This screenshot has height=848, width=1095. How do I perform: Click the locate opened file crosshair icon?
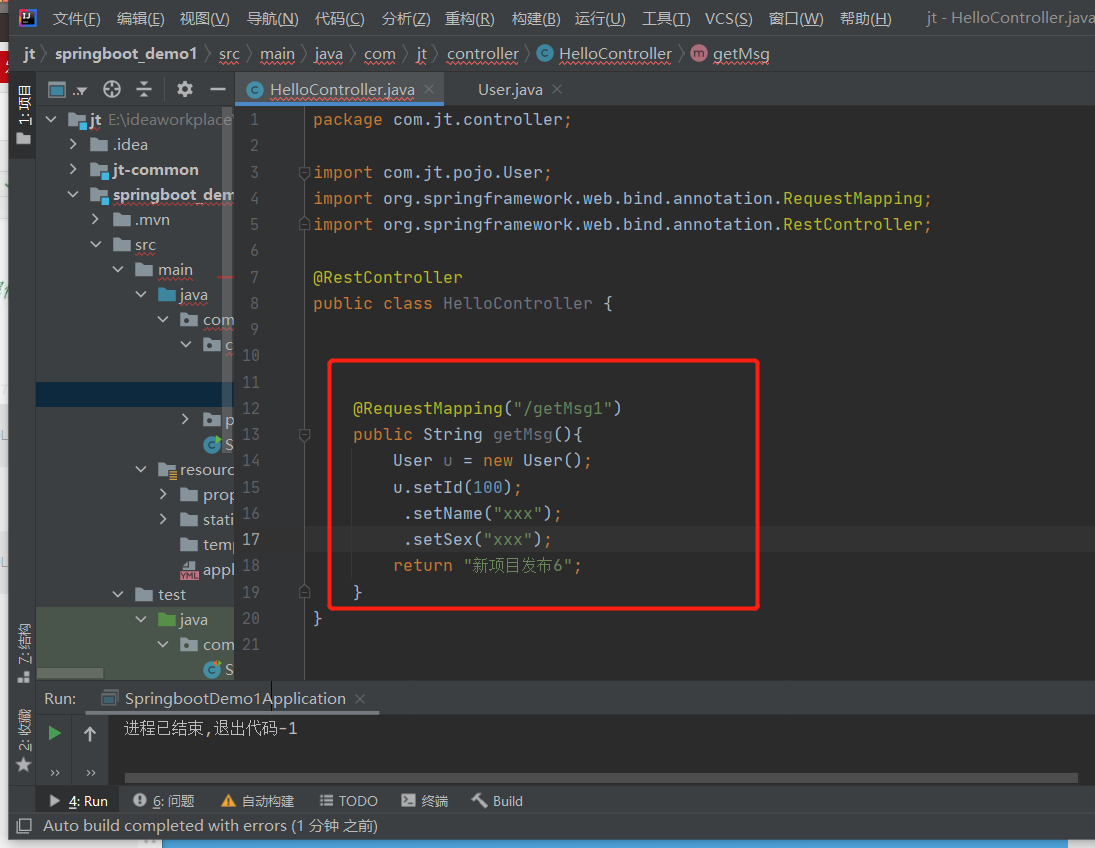click(112, 89)
